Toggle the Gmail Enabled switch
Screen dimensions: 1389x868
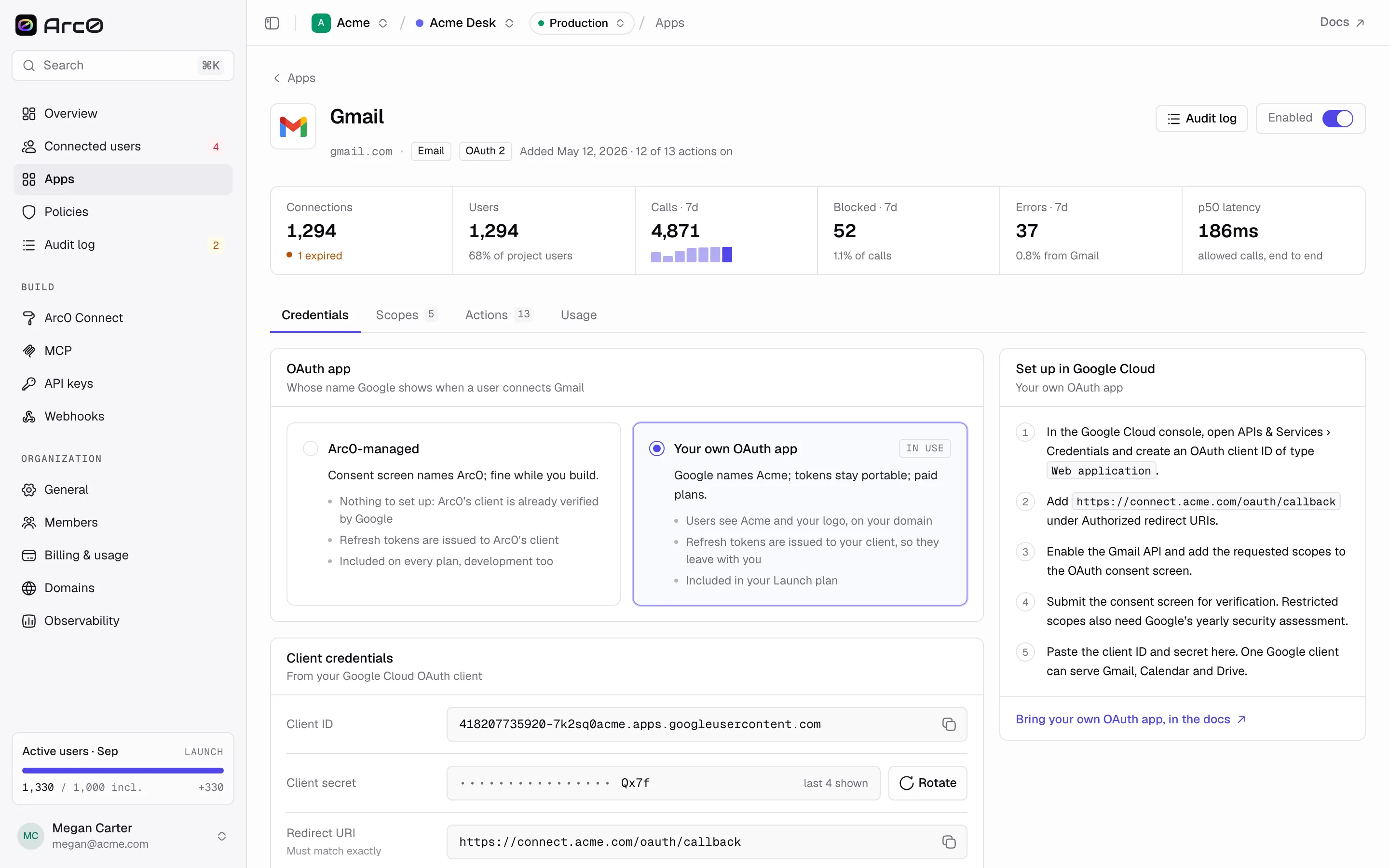(x=1337, y=118)
